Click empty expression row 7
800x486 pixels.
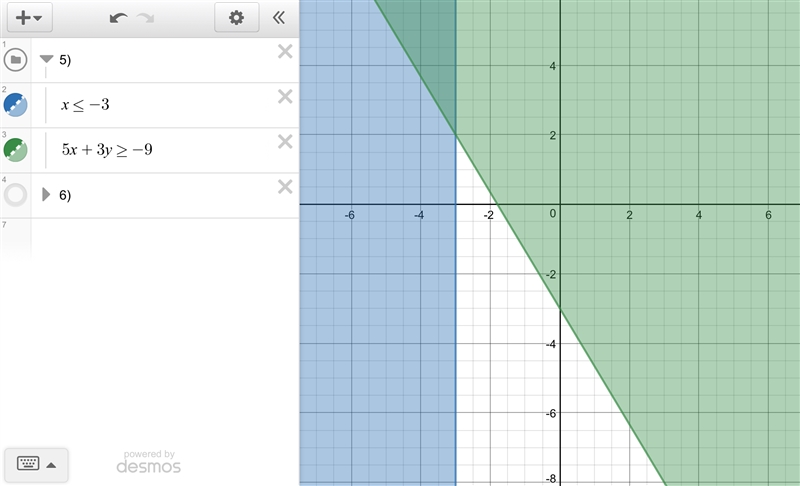point(149,240)
